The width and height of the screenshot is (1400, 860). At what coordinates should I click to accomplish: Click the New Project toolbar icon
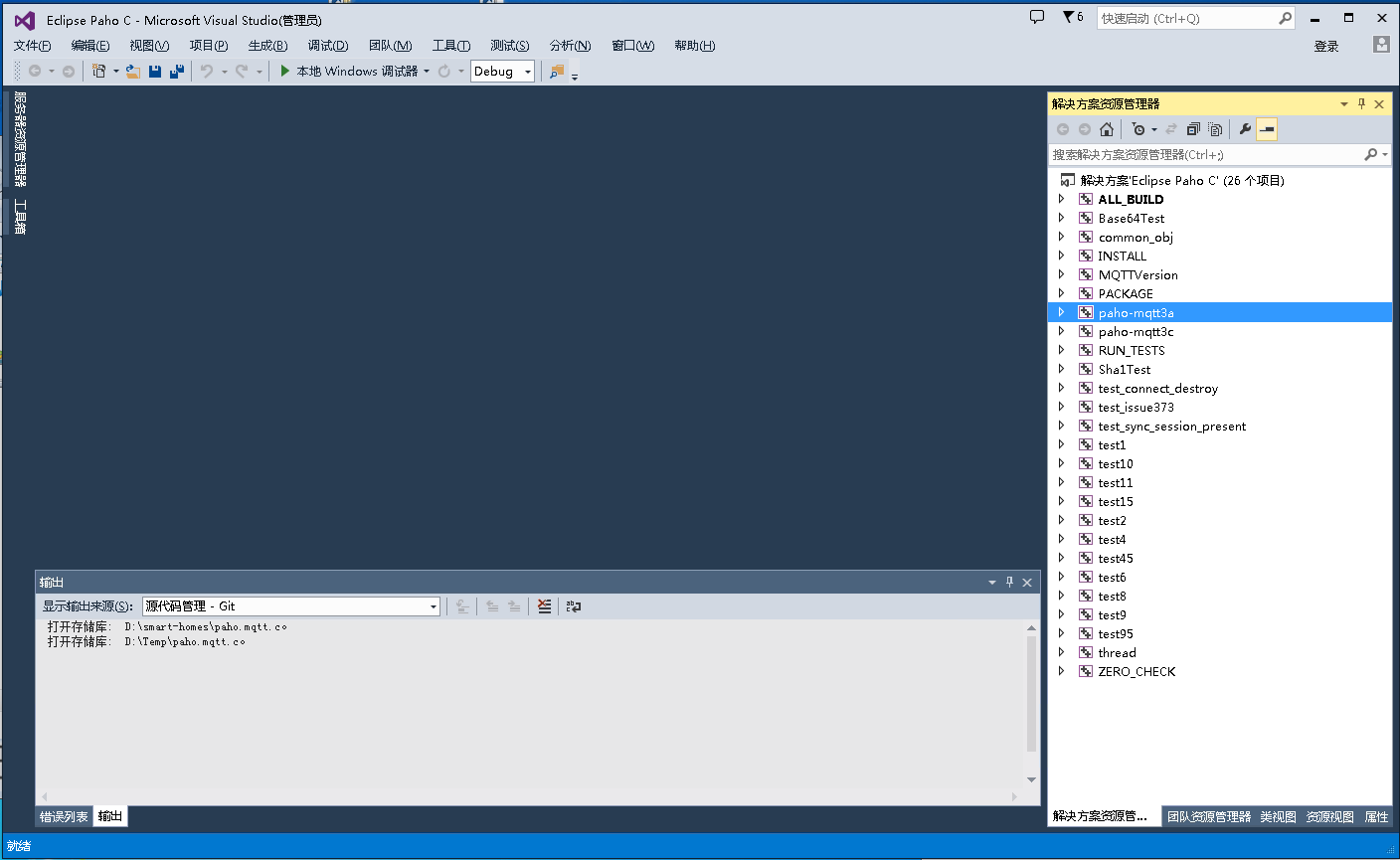point(99,71)
